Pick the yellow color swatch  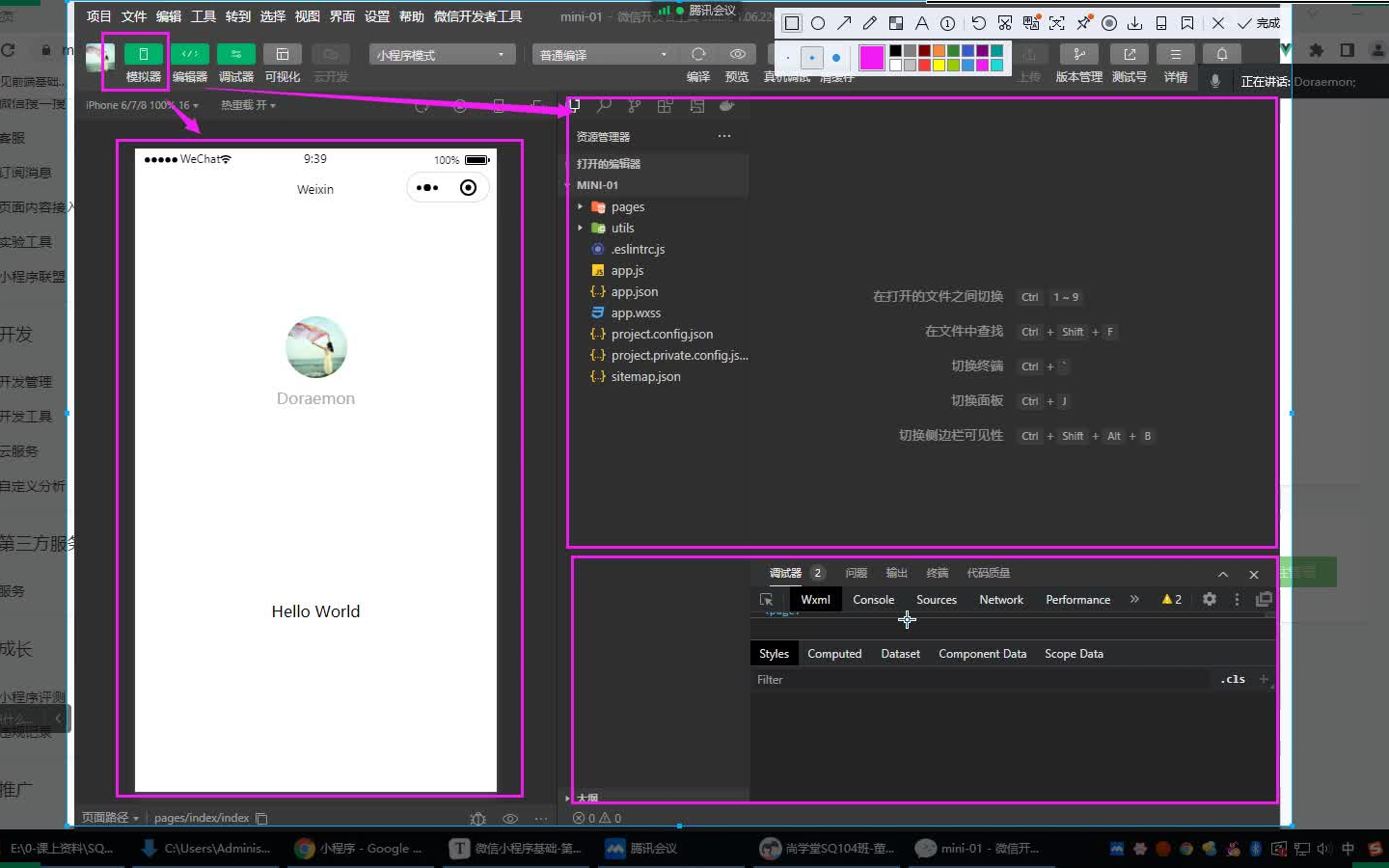pyautogui.click(x=939, y=66)
